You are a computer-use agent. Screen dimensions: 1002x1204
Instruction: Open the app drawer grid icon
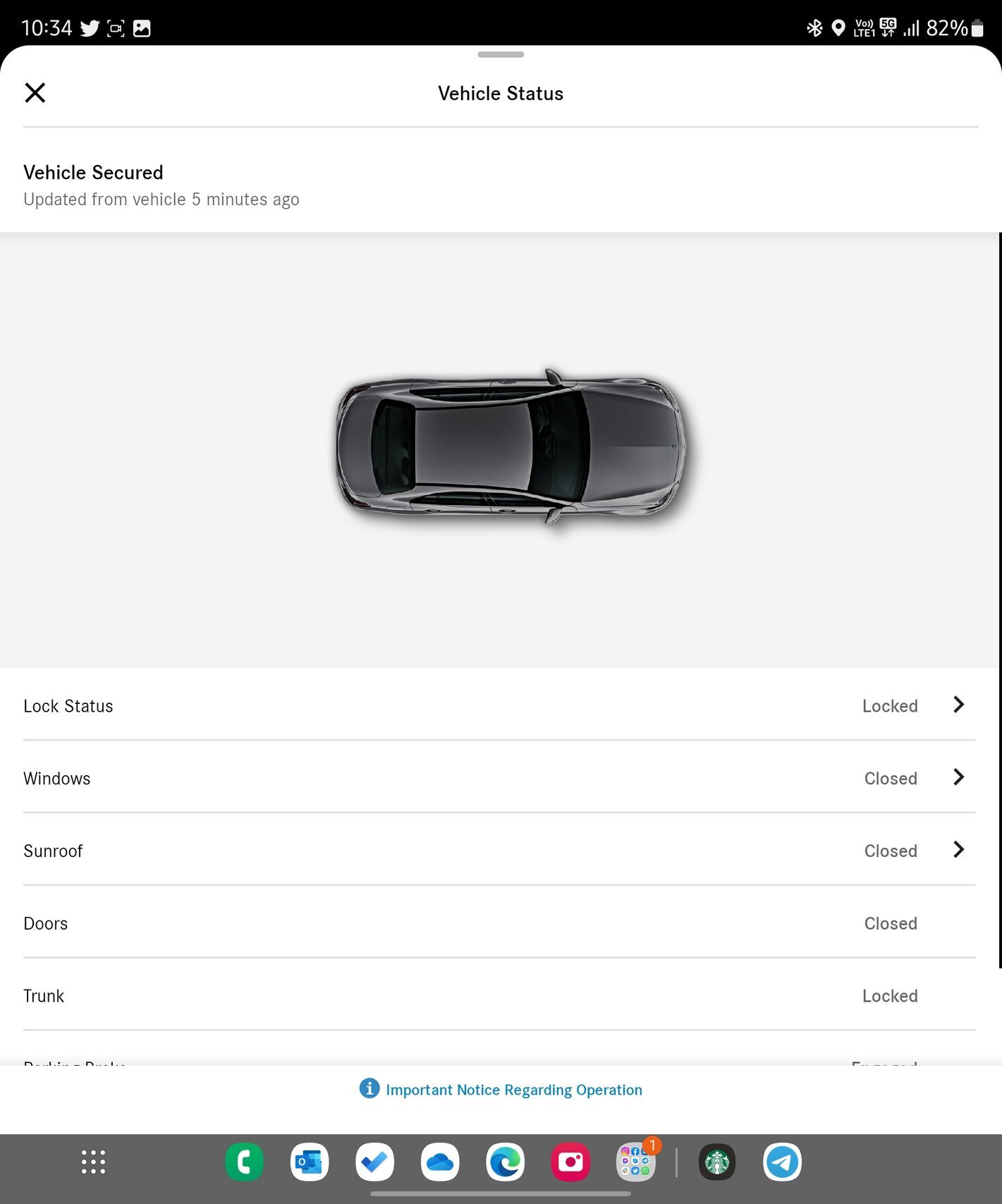pos(93,1162)
